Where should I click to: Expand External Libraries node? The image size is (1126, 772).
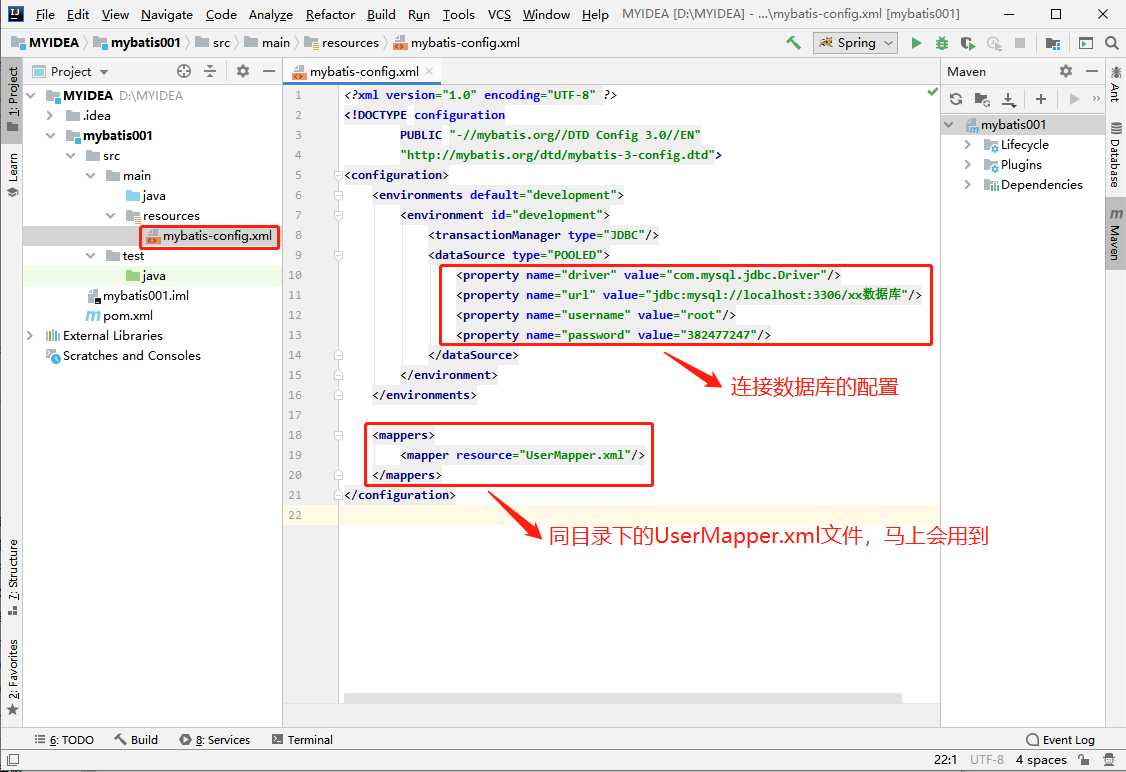click(30, 335)
